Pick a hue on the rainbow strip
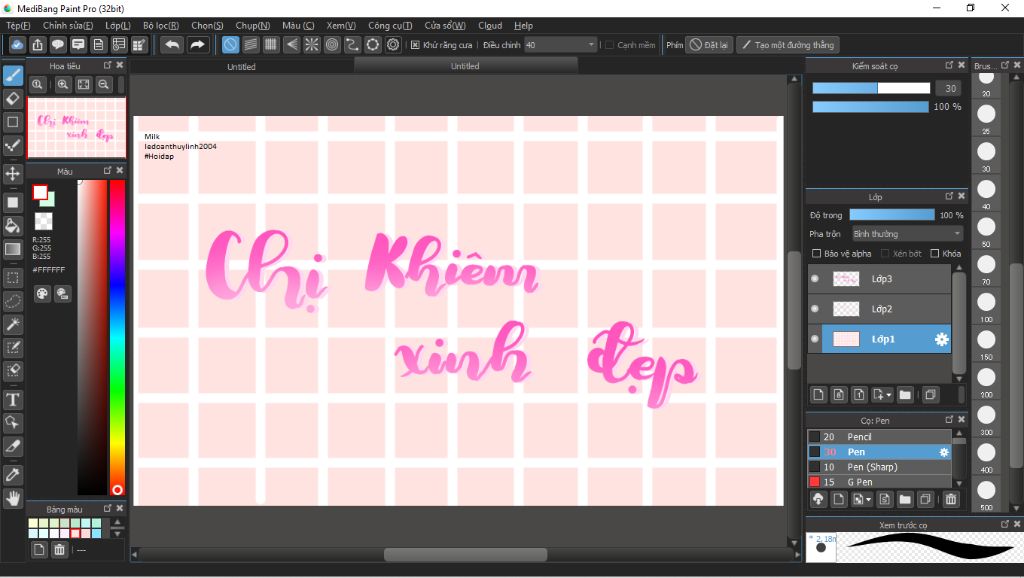 (x=118, y=336)
